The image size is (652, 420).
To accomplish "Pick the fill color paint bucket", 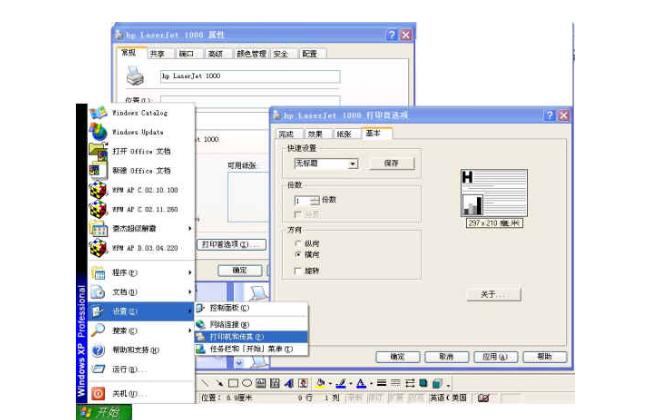I will (321, 383).
